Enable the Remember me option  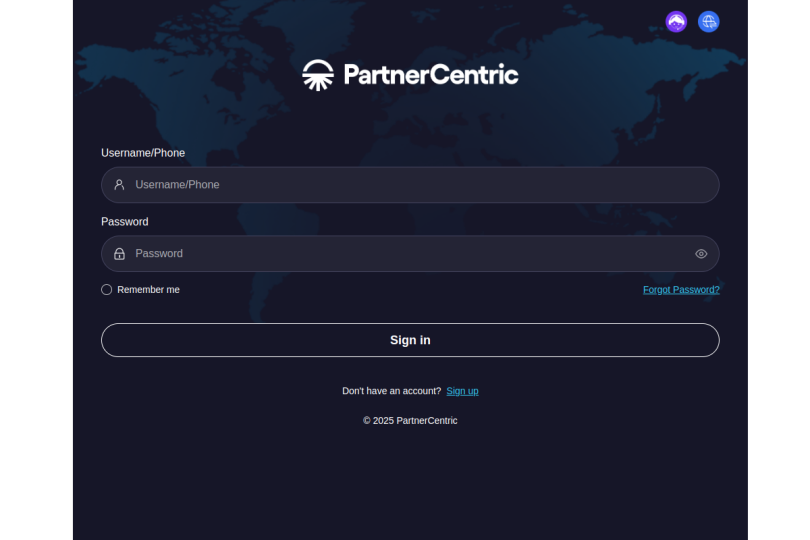[106, 289]
